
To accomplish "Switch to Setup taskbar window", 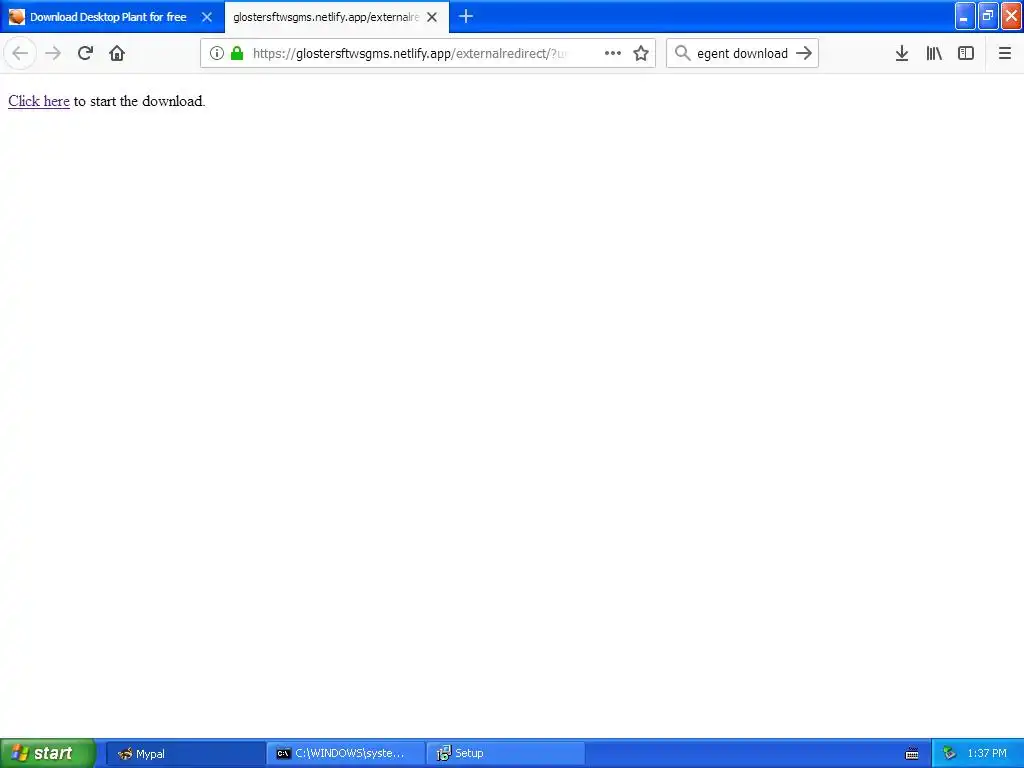I will [x=505, y=754].
